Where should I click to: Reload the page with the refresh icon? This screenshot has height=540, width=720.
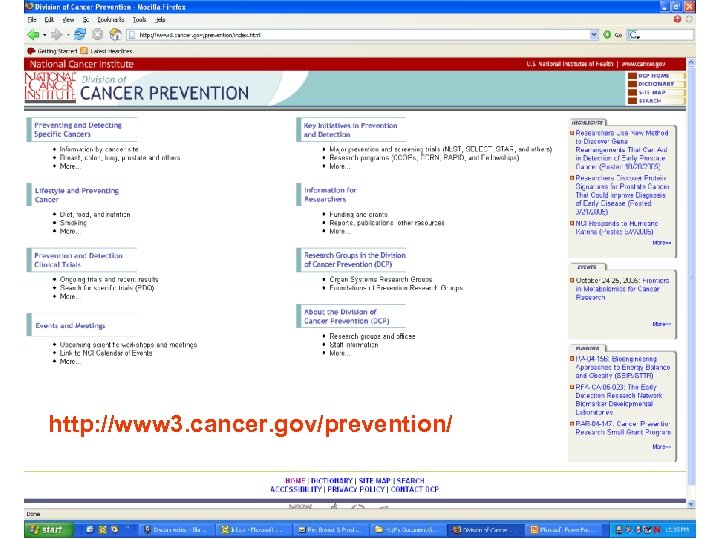80,34
